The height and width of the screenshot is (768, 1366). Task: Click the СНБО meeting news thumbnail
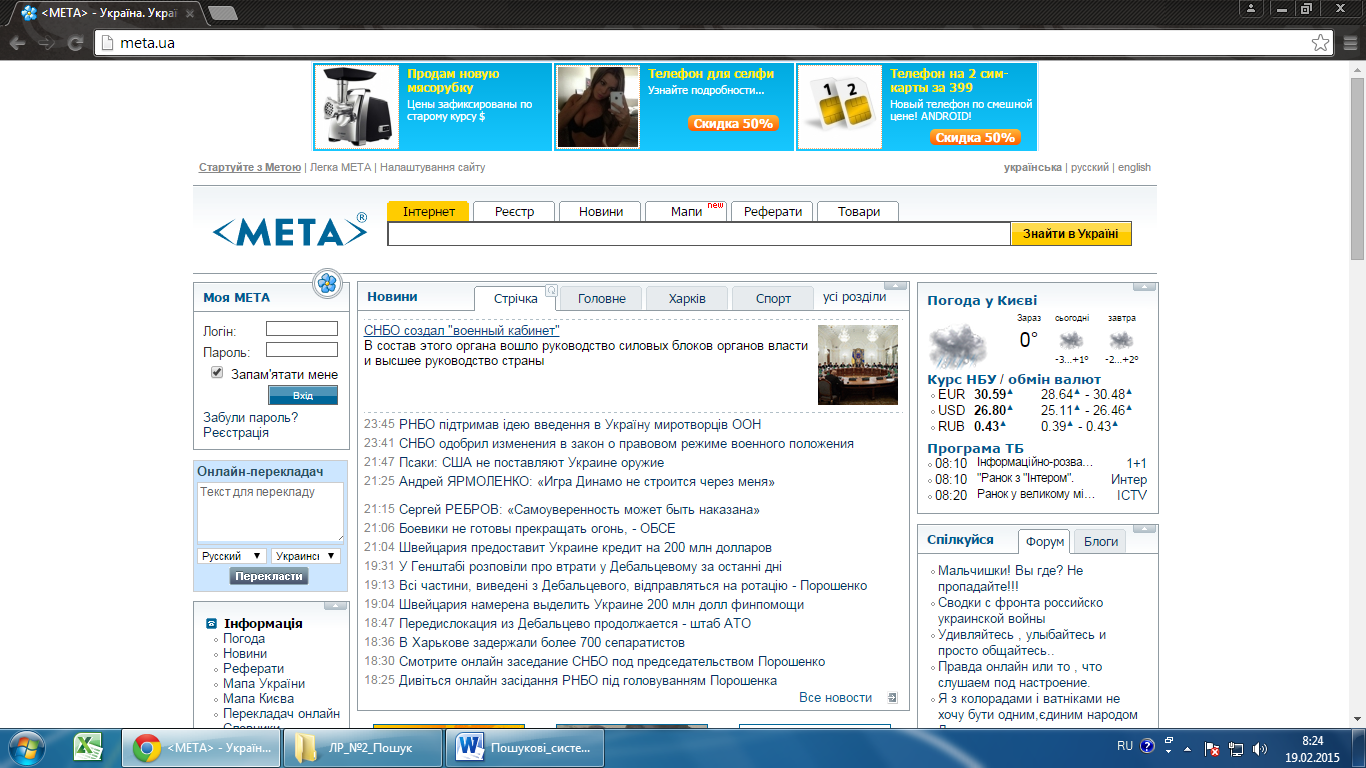click(x=858, y=365)
